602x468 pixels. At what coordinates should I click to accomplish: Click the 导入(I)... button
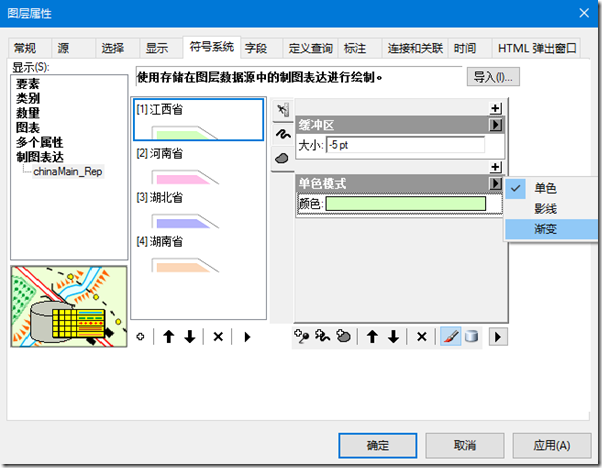[493, 77]
